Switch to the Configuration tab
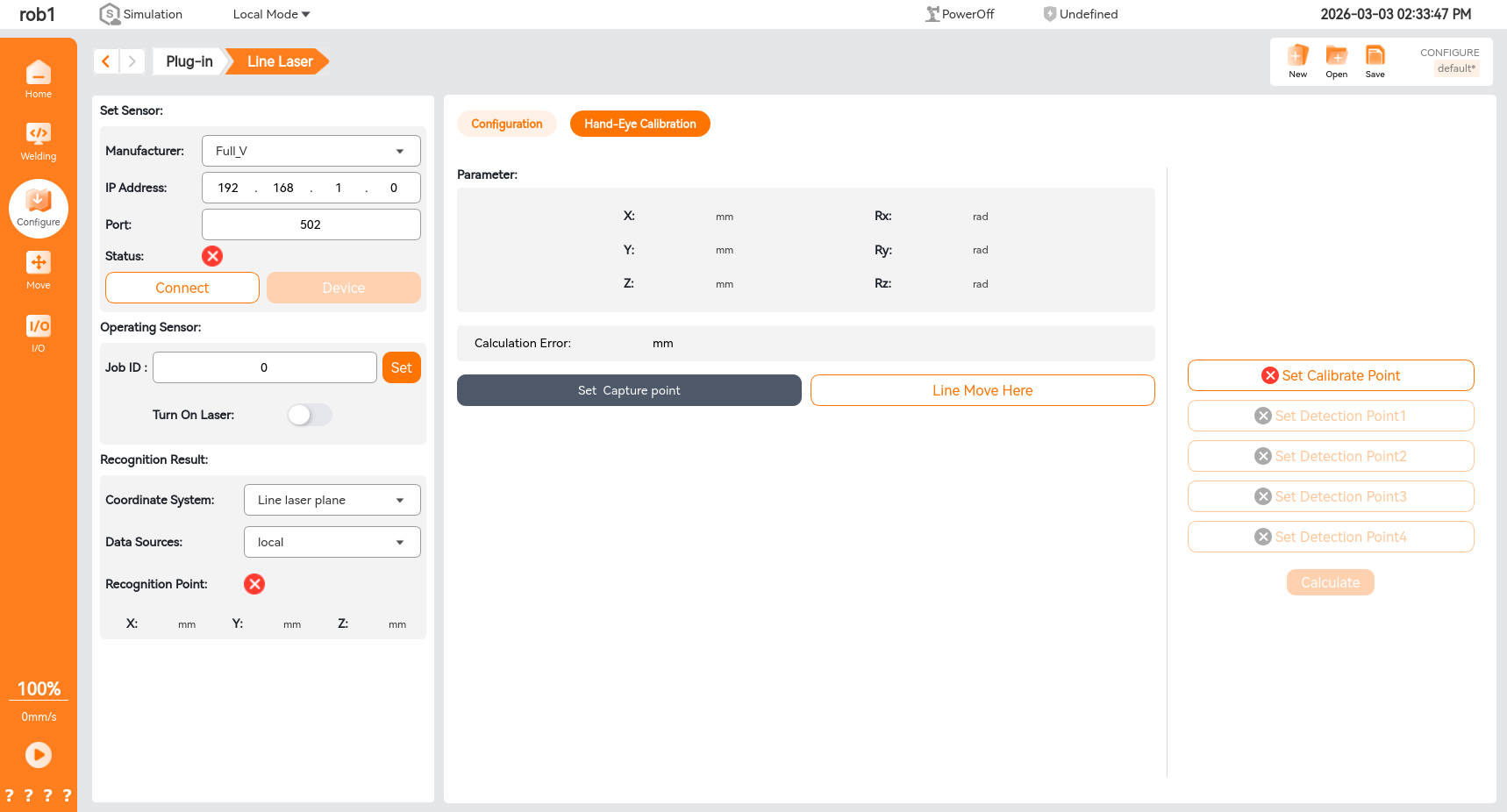The height and width of the screenshot is (812, 1507). coord(506,124)
